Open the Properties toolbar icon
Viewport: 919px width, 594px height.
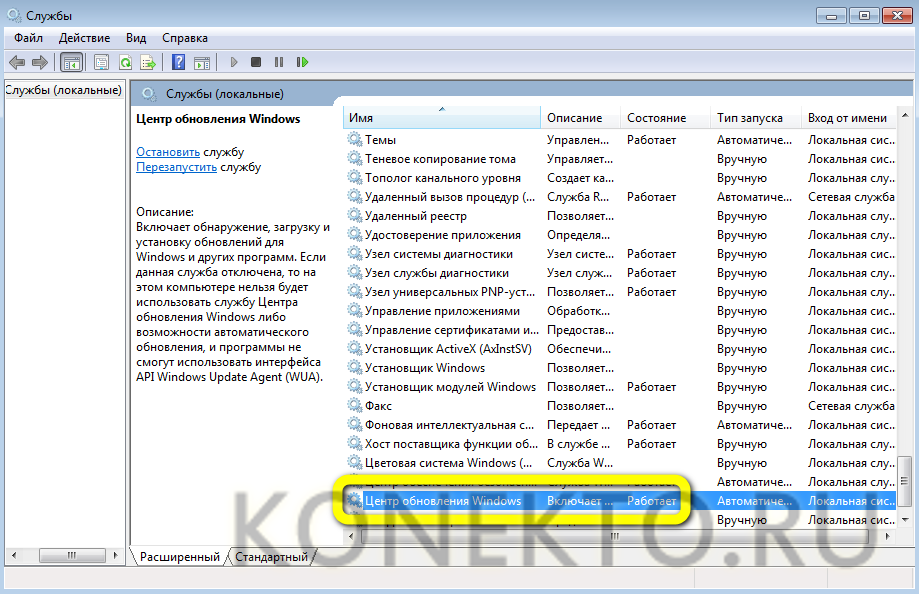[x=101, y=62]
